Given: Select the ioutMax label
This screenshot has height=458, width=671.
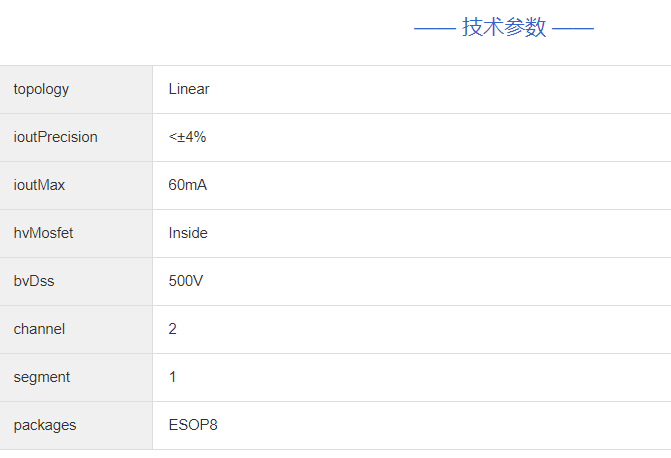Looking at the screenshot, I should 39,185.
